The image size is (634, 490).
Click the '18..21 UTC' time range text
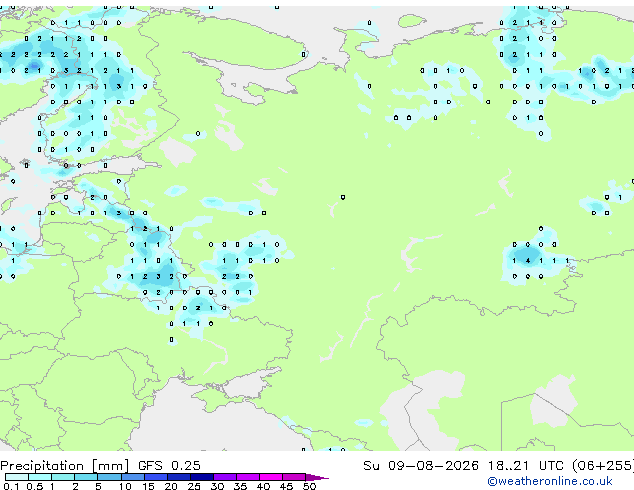pos(525,466)
